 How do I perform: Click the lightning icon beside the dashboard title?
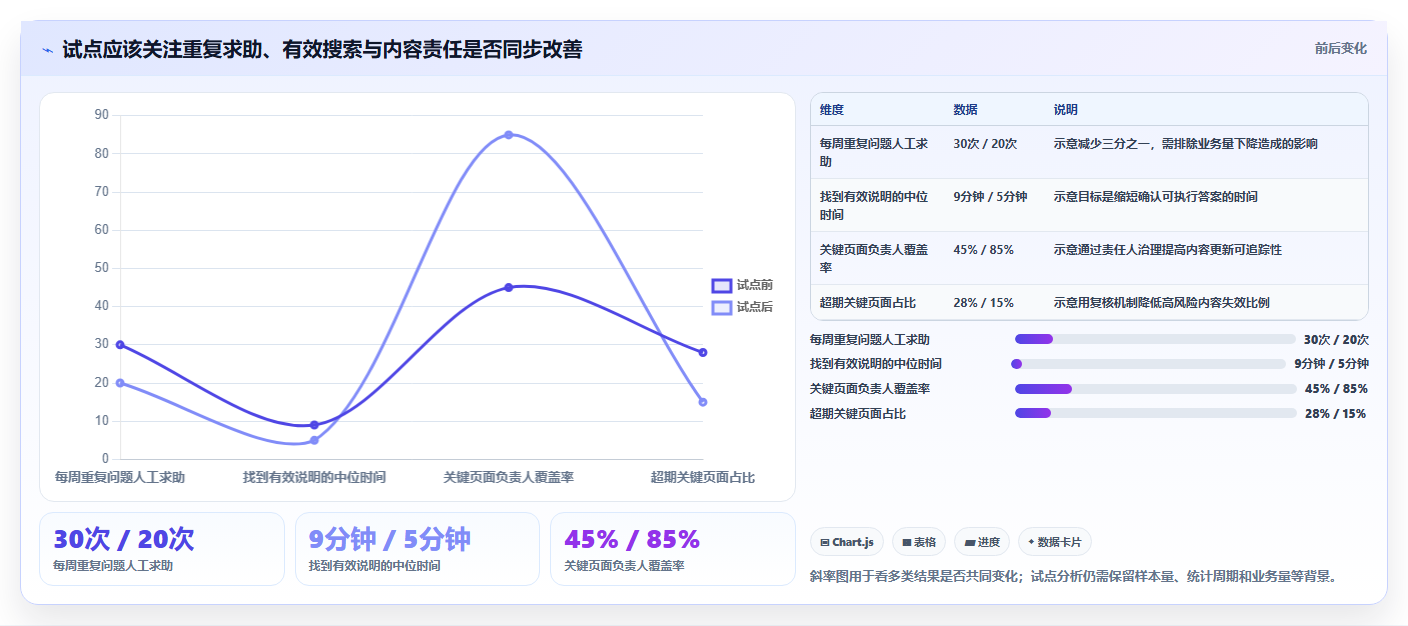click(x=48, y=49)
